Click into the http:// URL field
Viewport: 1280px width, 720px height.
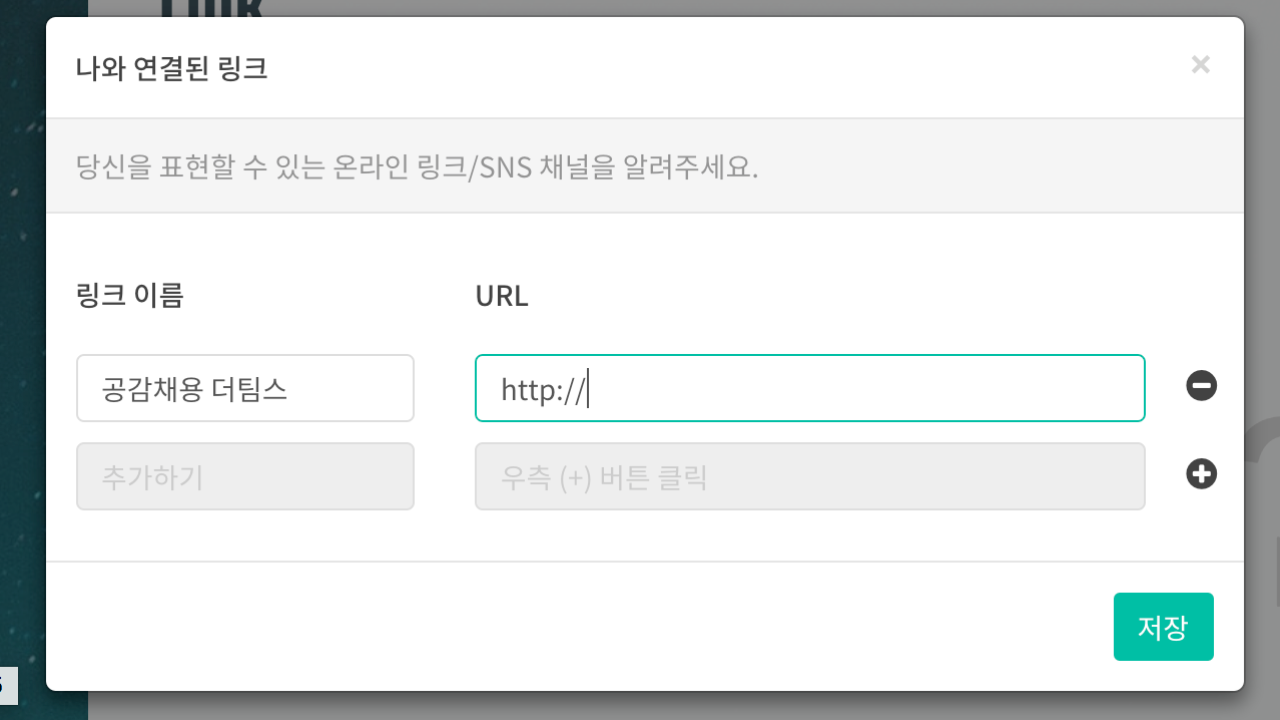[810, 388]
